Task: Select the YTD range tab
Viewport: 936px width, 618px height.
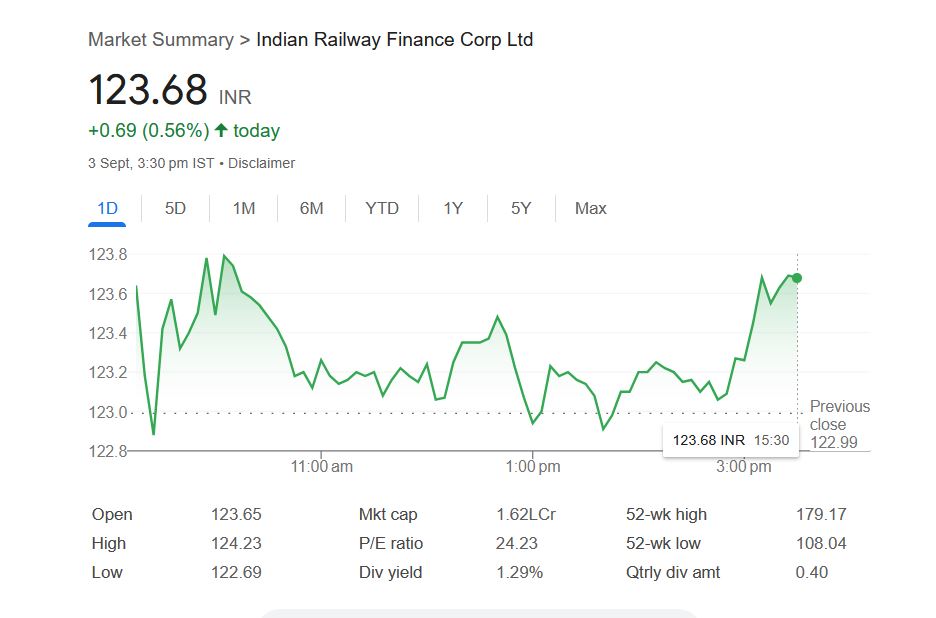Action: (381, 208)
